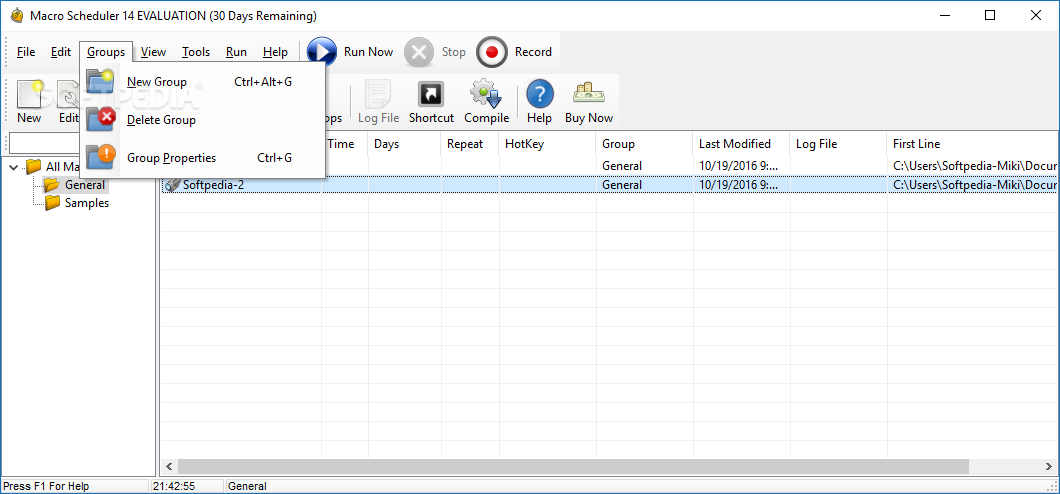
Task: Click the General group folder icon
Action: point(52,184)
